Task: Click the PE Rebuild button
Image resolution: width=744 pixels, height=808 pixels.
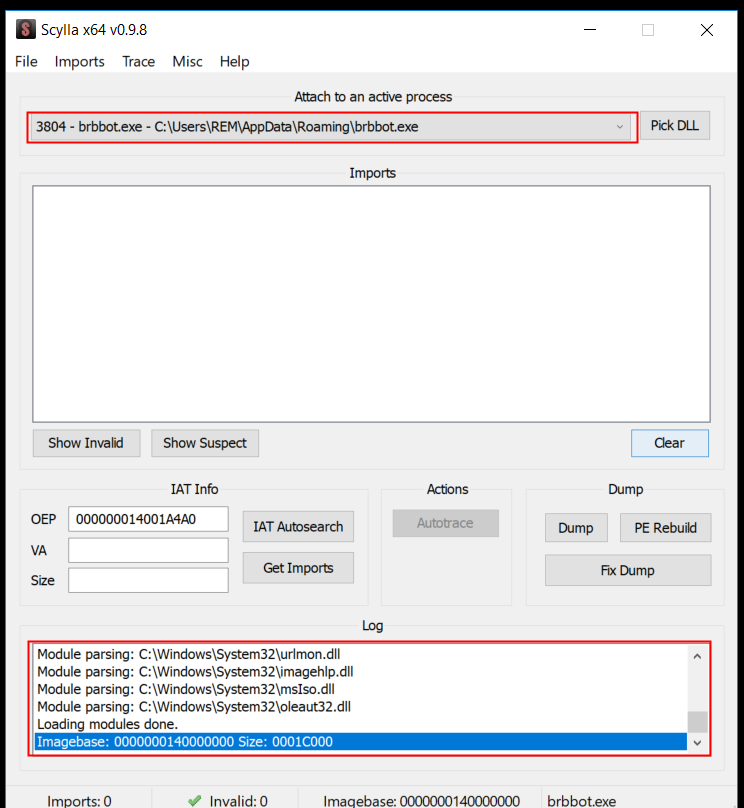Action: 665,528
